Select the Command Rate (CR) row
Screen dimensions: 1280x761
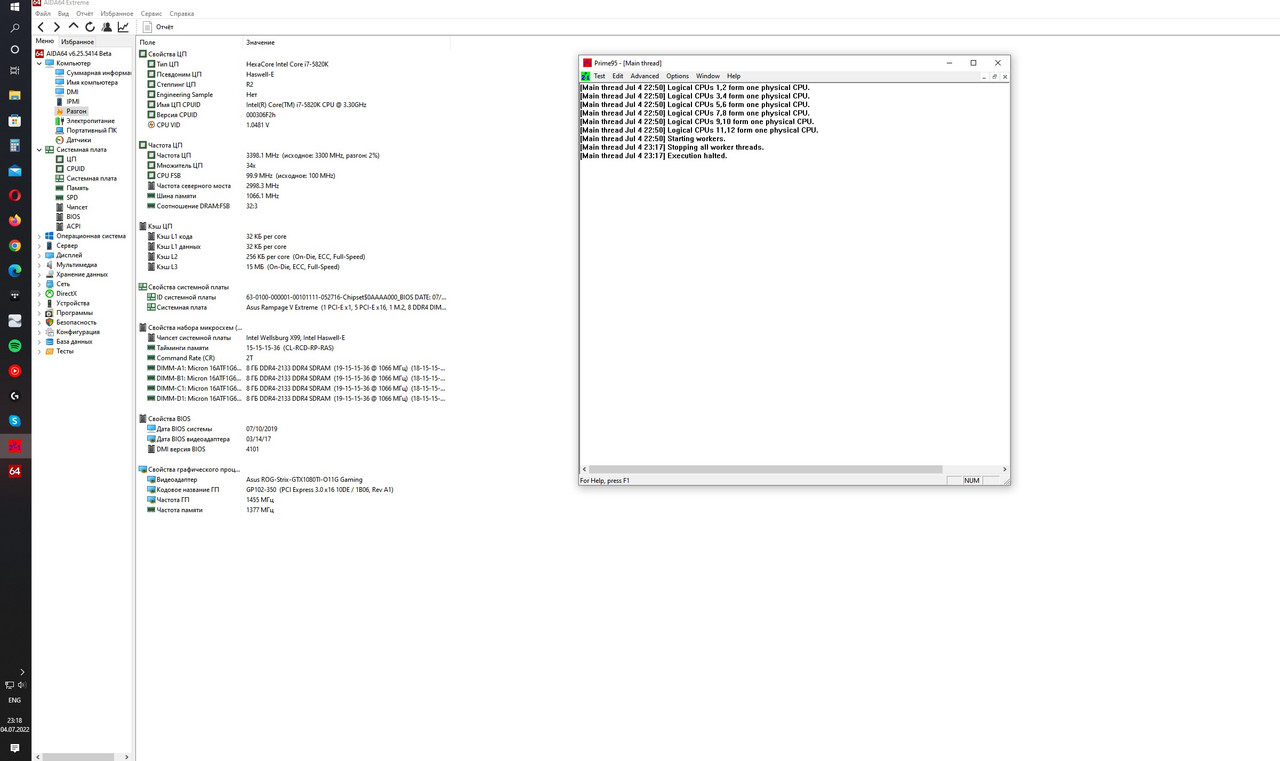(x=293, y=358)
